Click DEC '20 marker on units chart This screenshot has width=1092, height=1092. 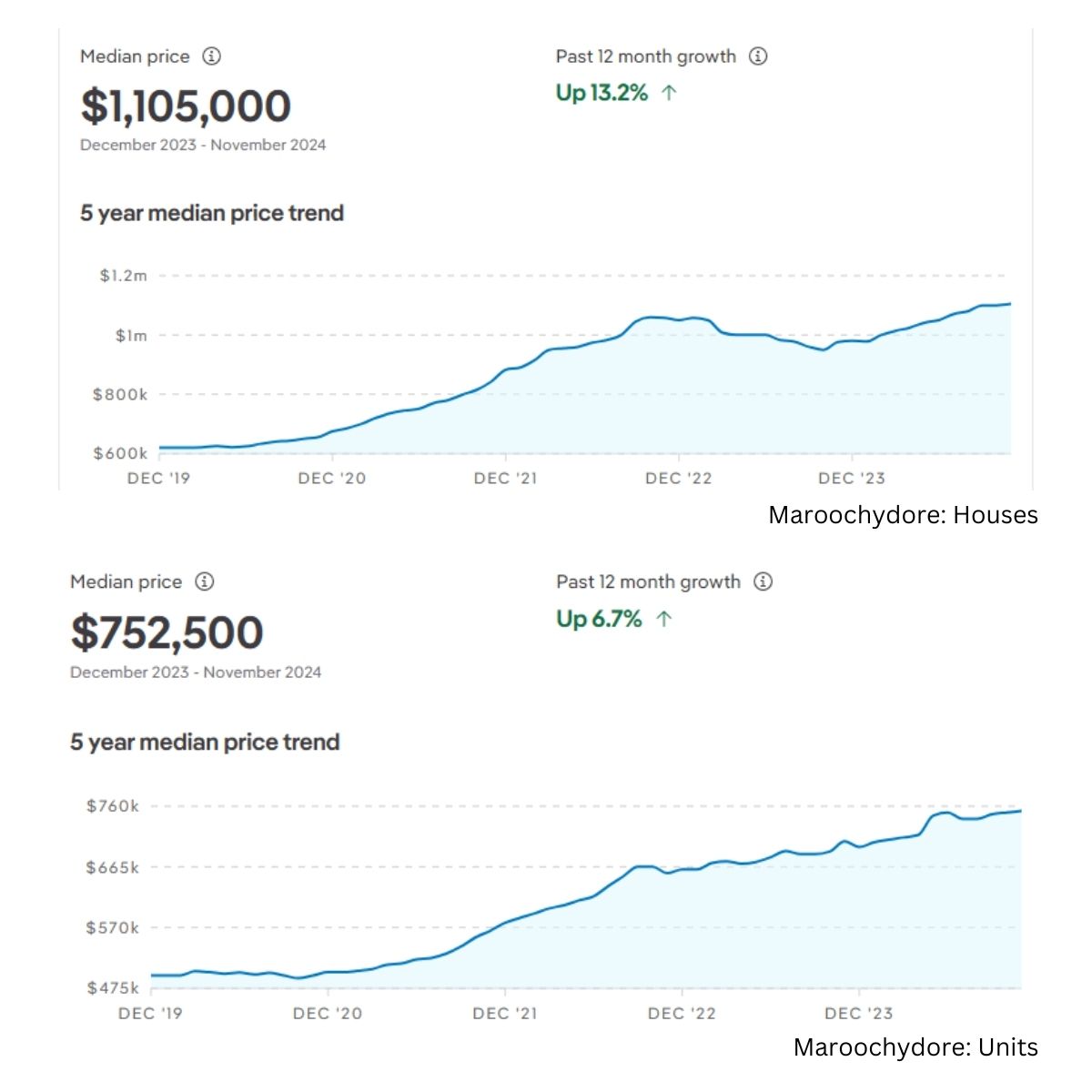click(327, 1013)
